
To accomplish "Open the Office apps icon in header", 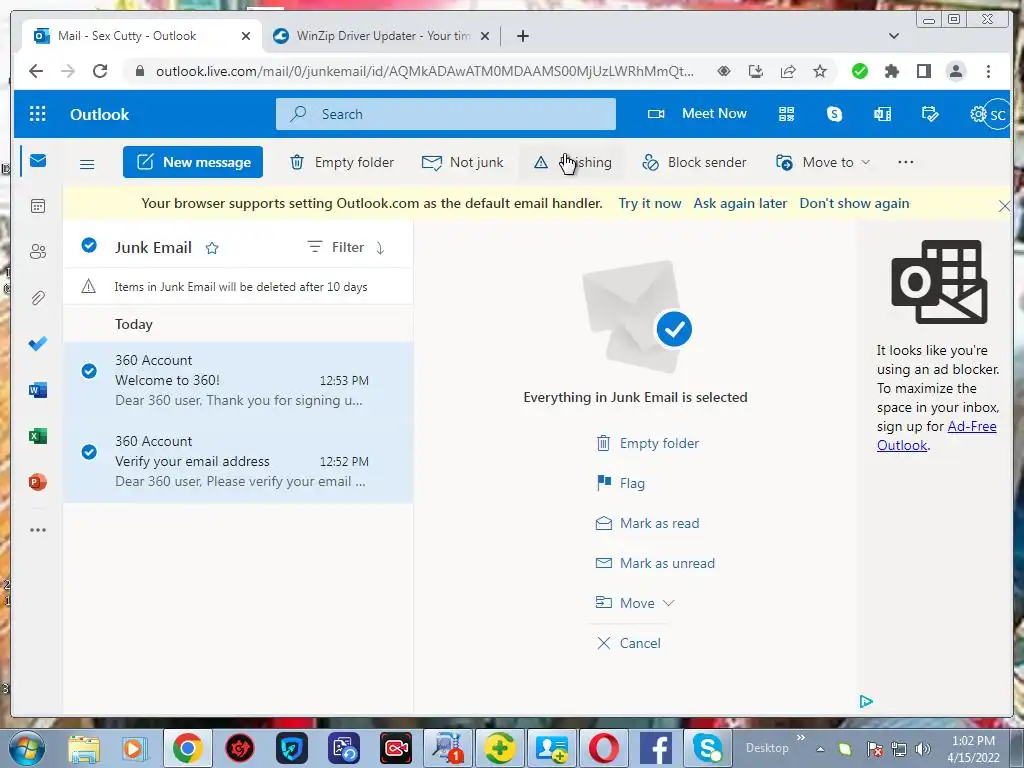I will click(x=882, y=114).
